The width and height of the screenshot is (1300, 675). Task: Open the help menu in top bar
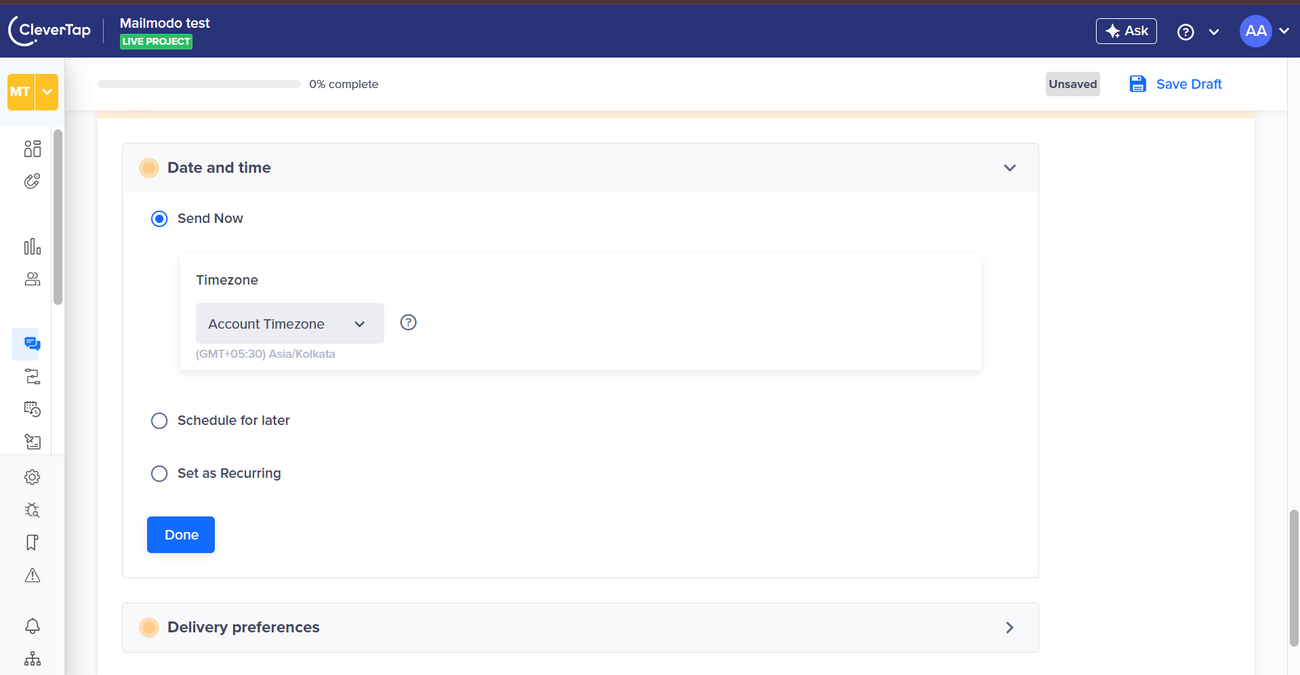click(x=1197, y=32)
